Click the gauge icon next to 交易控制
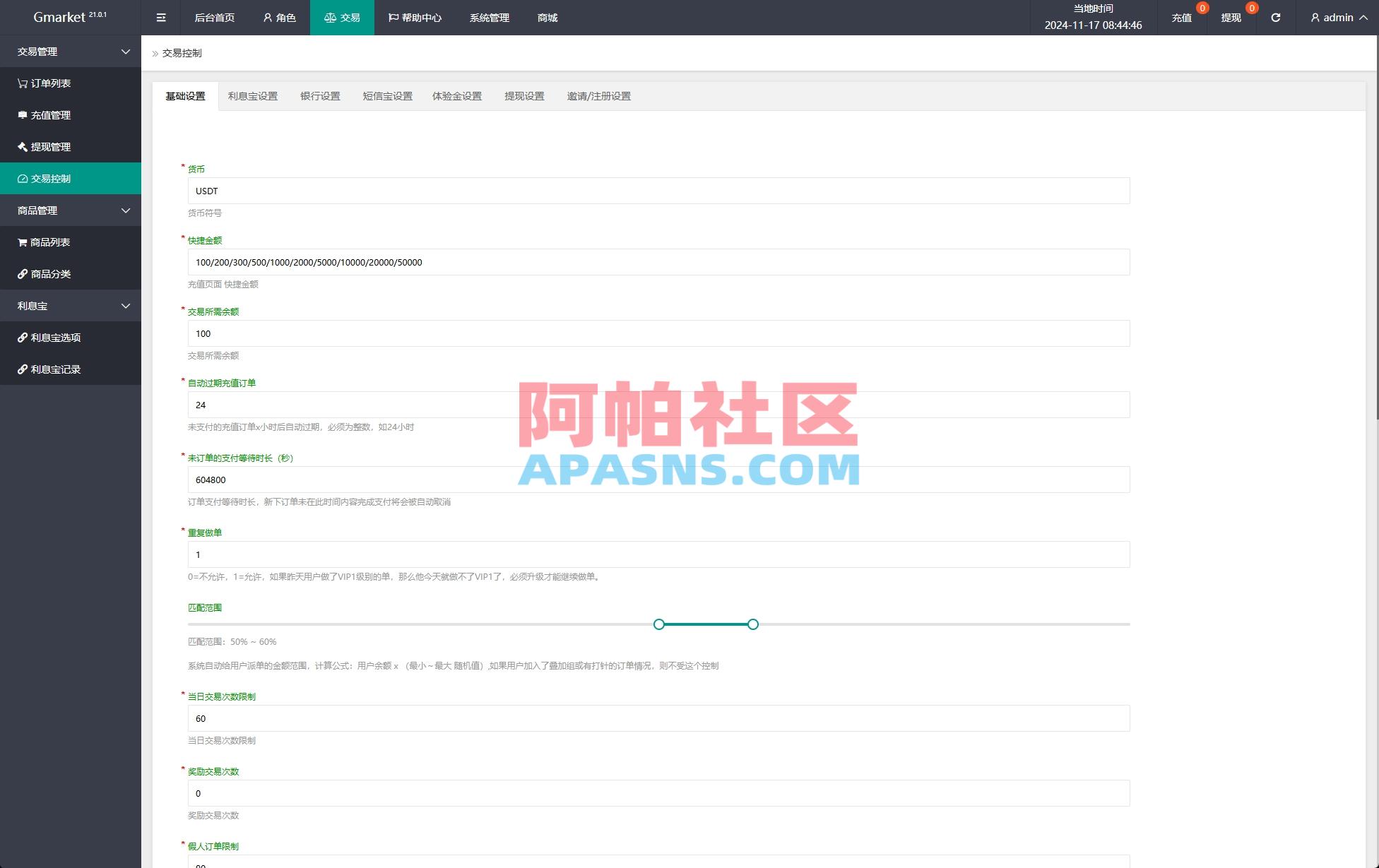The height and width of the screenshot is (868, 1379). [22, 179]
